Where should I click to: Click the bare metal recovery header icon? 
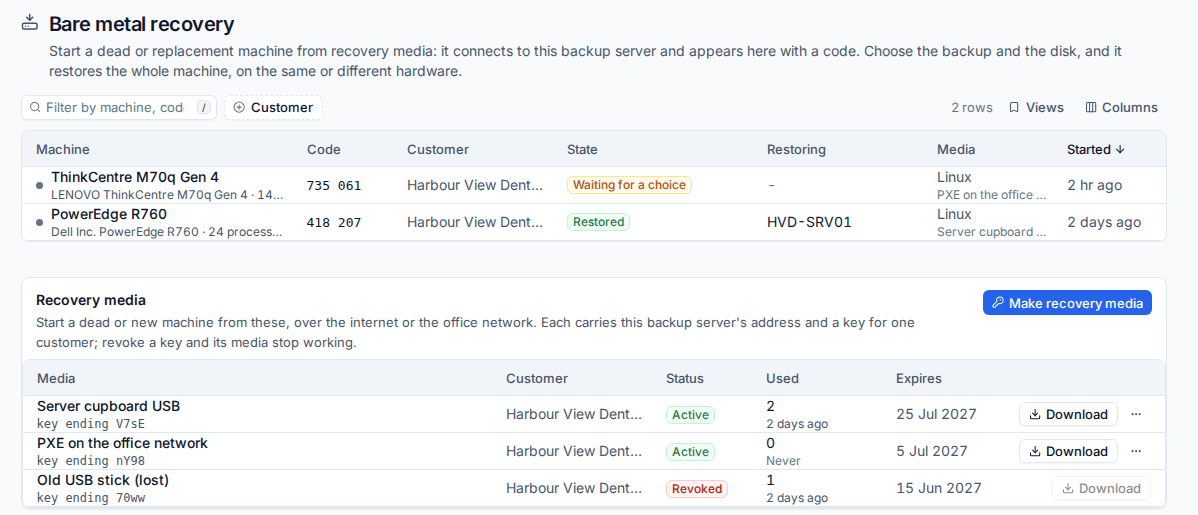pos(29,22)
